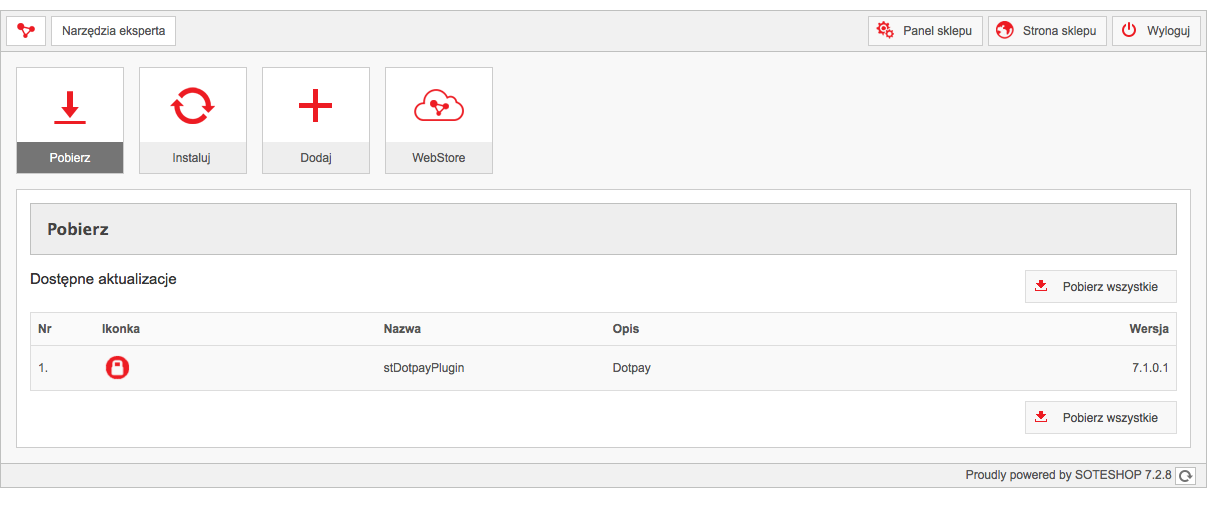Click the Dotpay description cell
1207x518 pixels.
tap(632, 368)
